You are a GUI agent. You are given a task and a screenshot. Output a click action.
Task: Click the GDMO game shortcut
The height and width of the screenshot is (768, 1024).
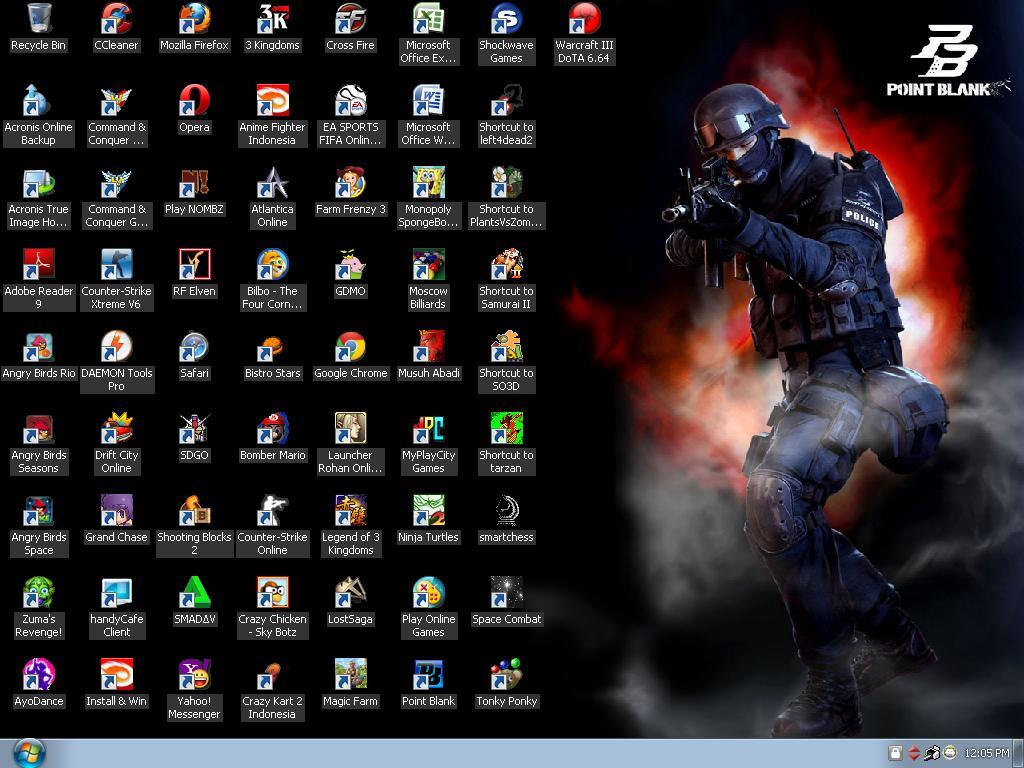[351, 264]
